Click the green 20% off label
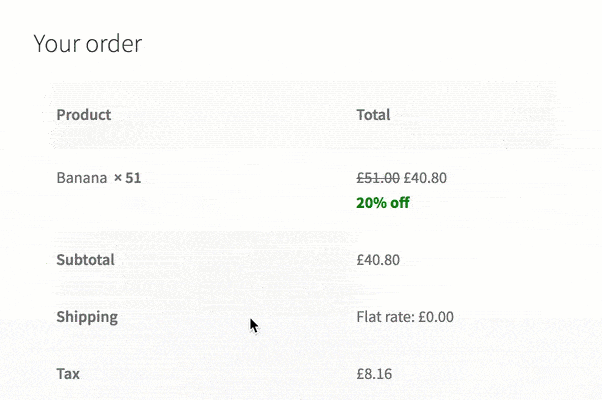This screenshot has width=602, height=400. 383,203
